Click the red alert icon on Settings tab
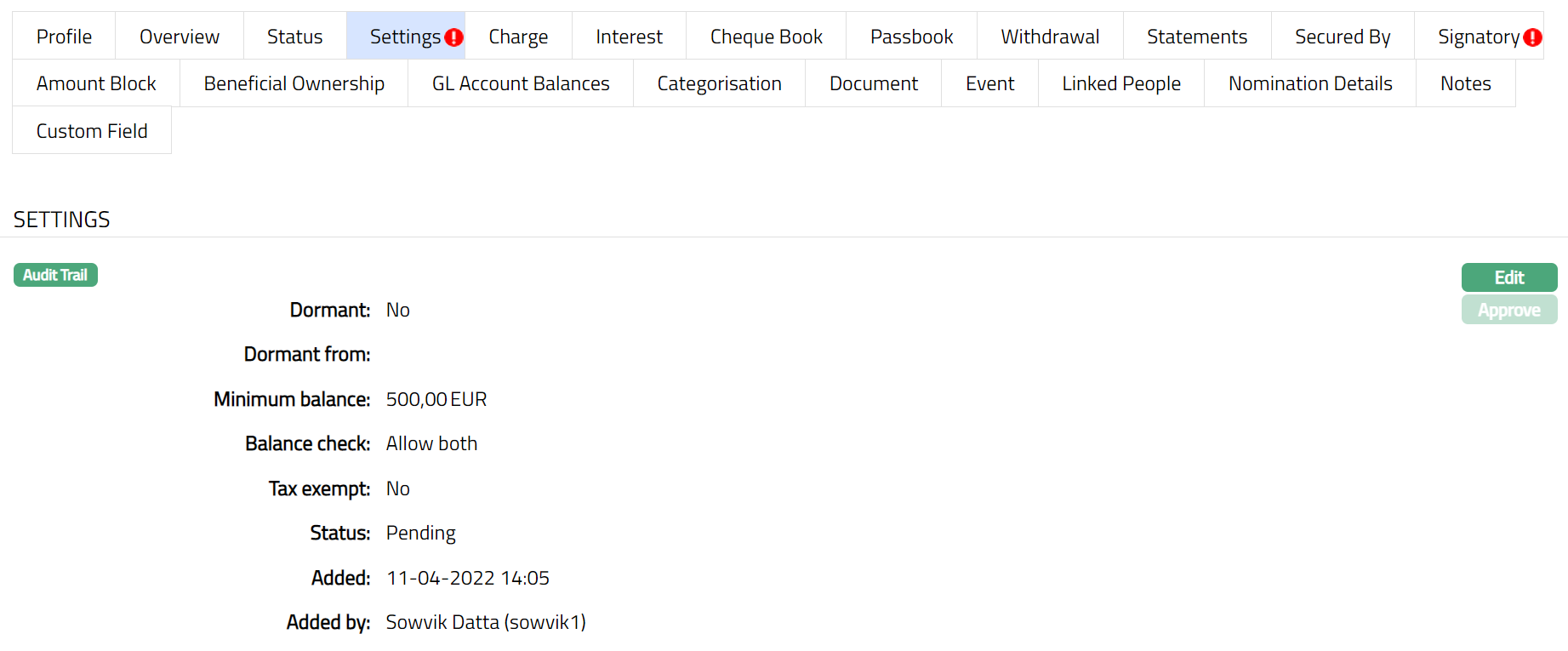The height and width of the screenshot is (651, 1568). (454, 37)
